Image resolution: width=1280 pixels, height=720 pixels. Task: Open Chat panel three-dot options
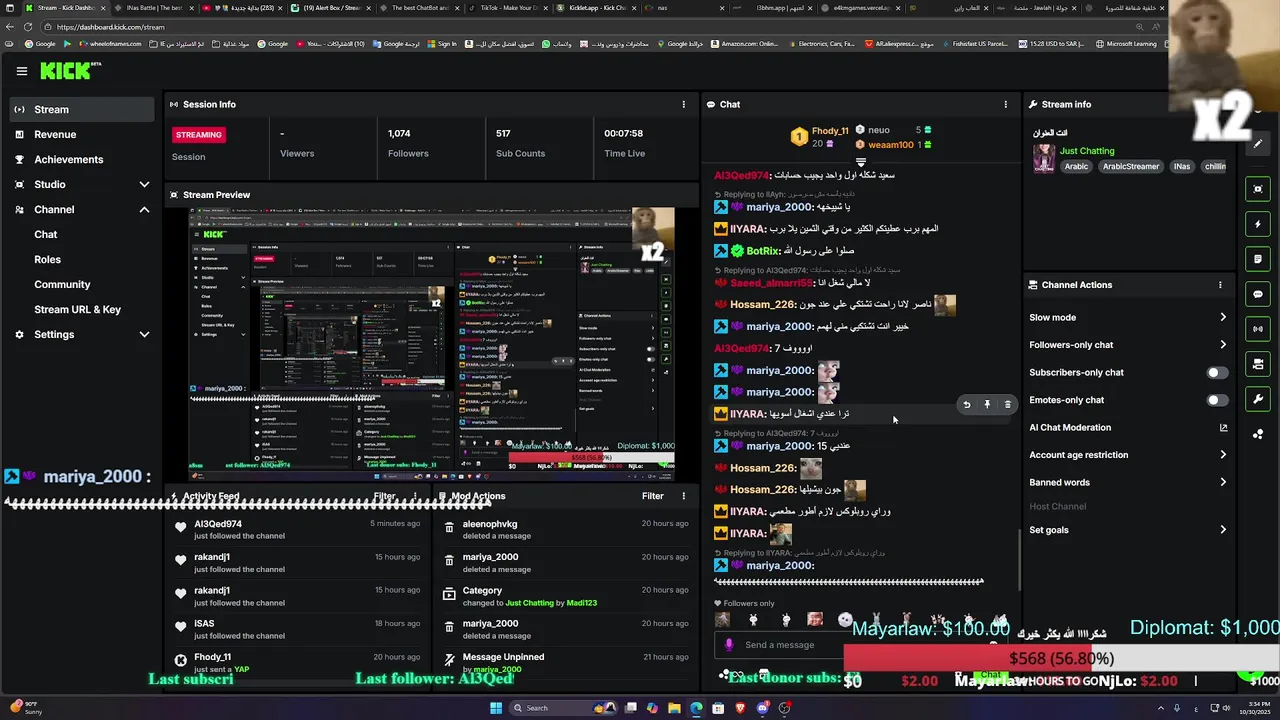(x=1006, y=104)
